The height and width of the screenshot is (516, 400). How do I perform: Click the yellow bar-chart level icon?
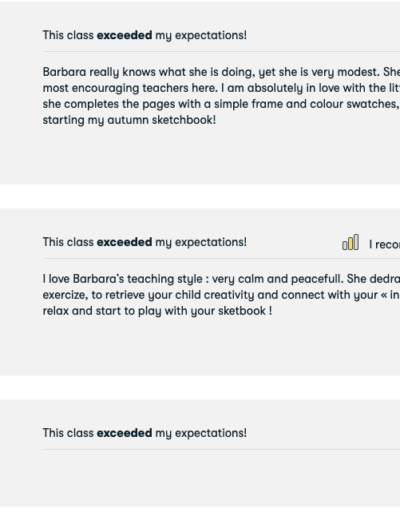pos(351,242)
